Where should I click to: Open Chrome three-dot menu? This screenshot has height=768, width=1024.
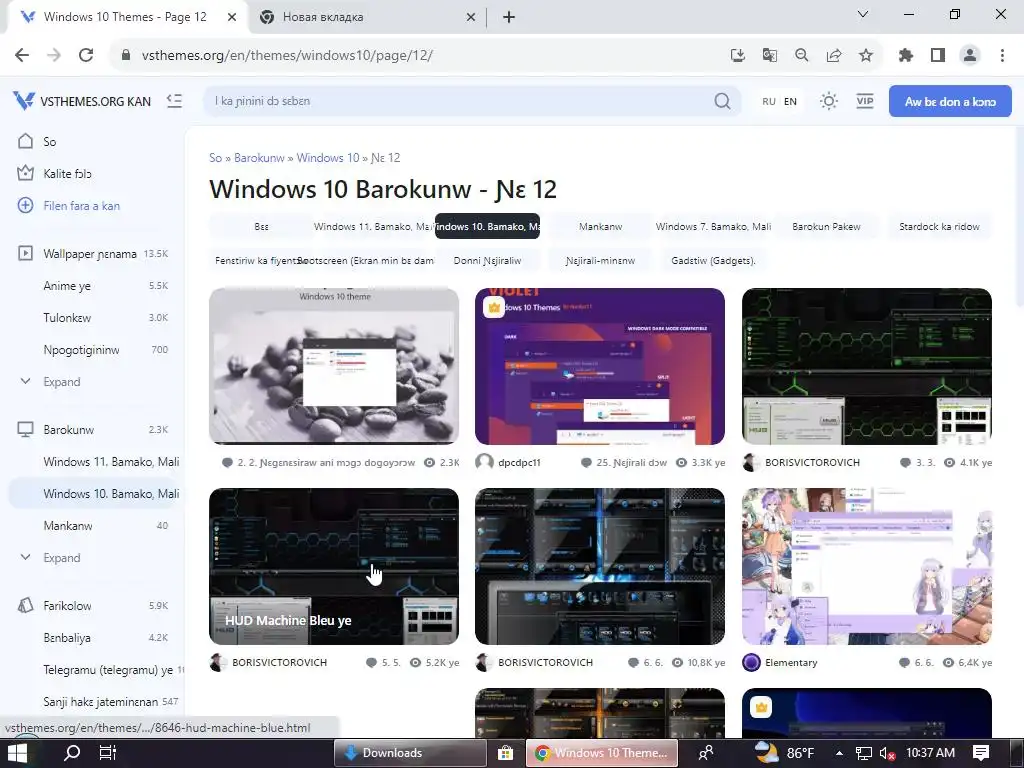tap(1002, 56)
